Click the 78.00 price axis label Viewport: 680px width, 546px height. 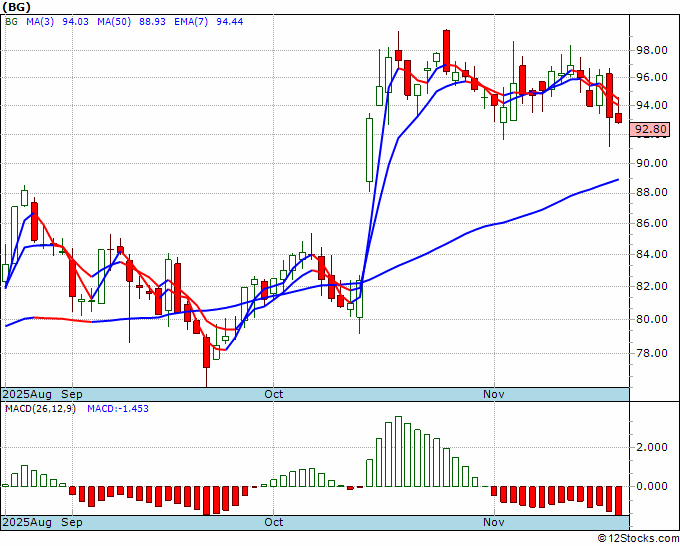click(x=651, y=353)
